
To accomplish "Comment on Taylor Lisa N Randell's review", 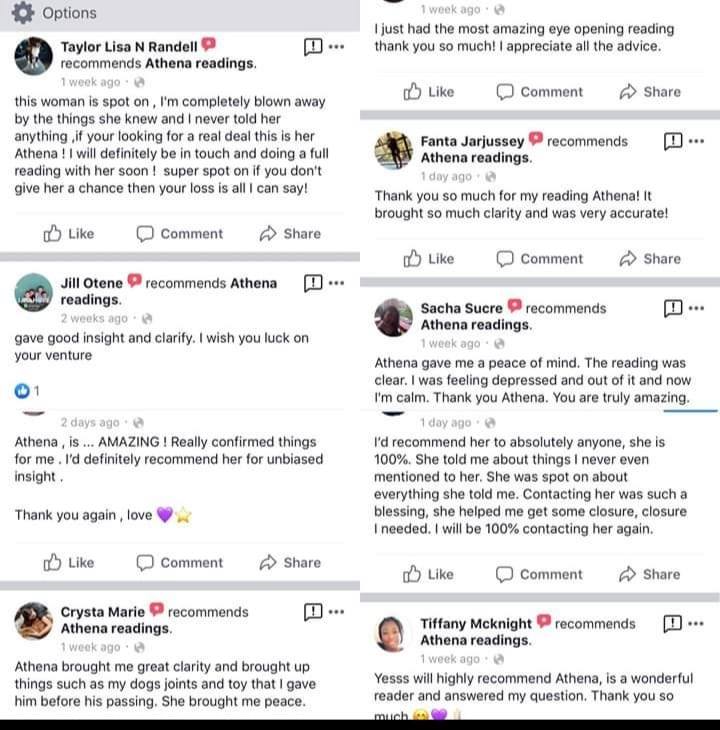I will (x=179, y=234).
